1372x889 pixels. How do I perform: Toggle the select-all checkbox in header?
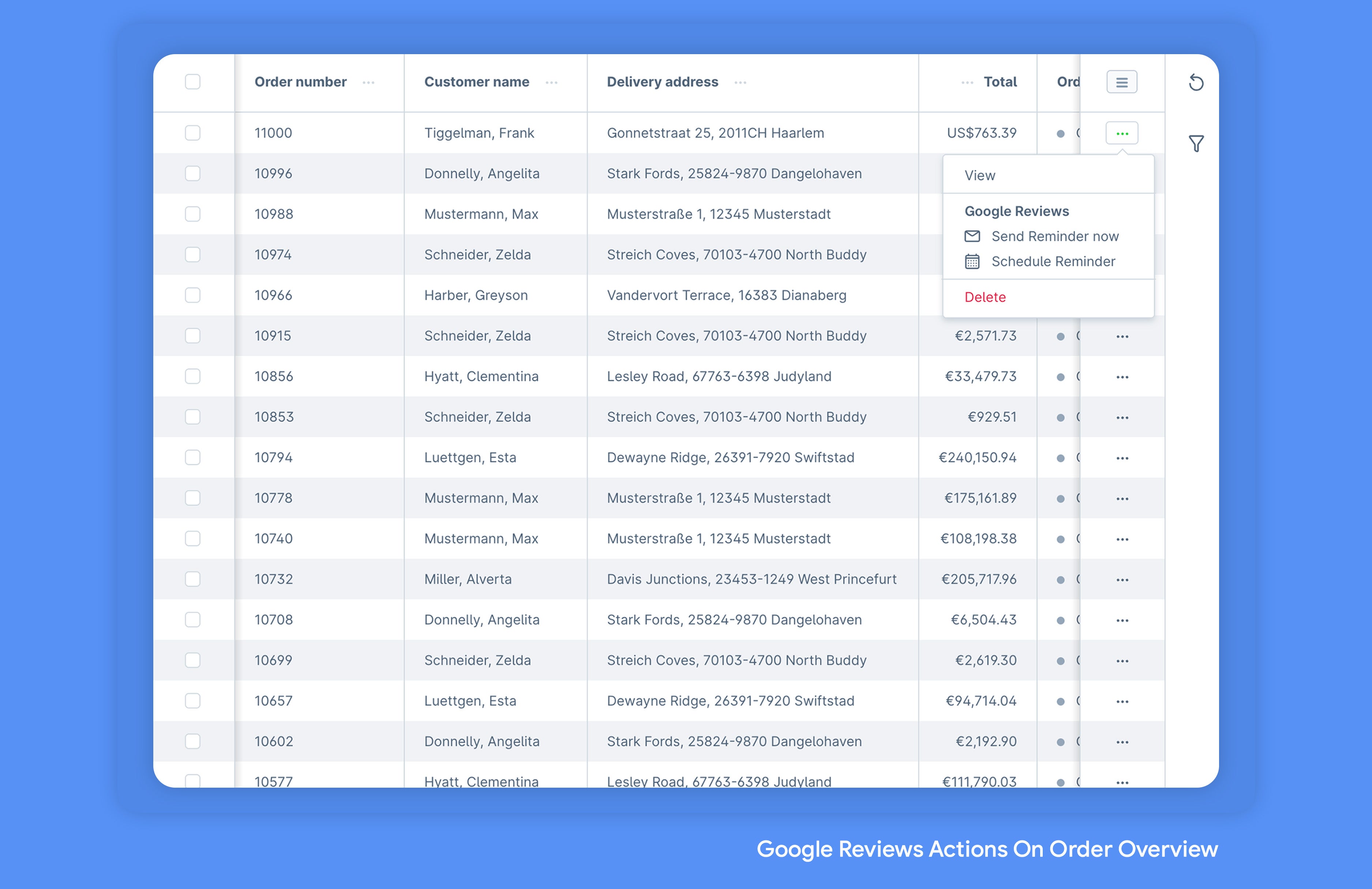coord(192,82)
